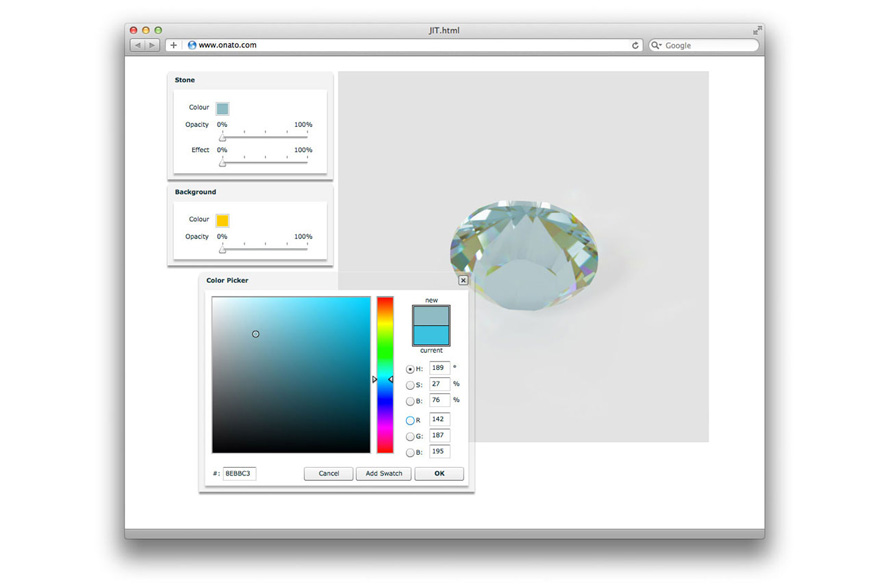
Task: Cancel the Color Picker
Action: pos(329,473)
